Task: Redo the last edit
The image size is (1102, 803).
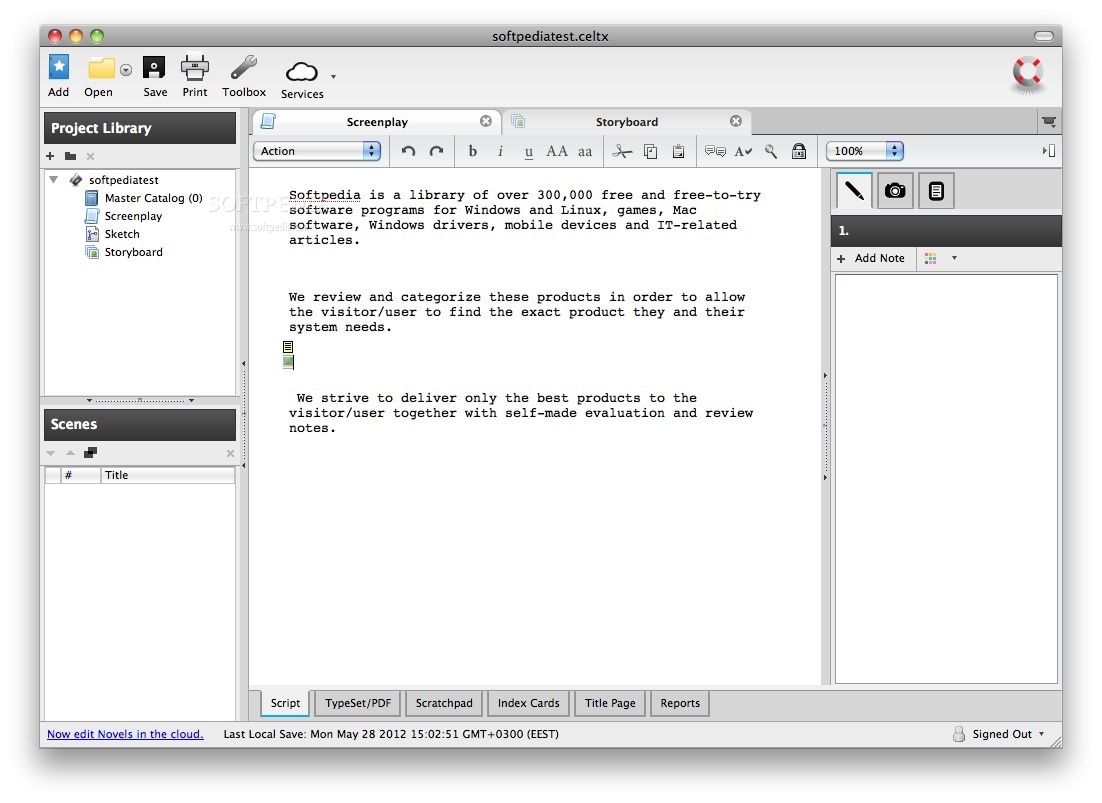Action: point(436,151)
